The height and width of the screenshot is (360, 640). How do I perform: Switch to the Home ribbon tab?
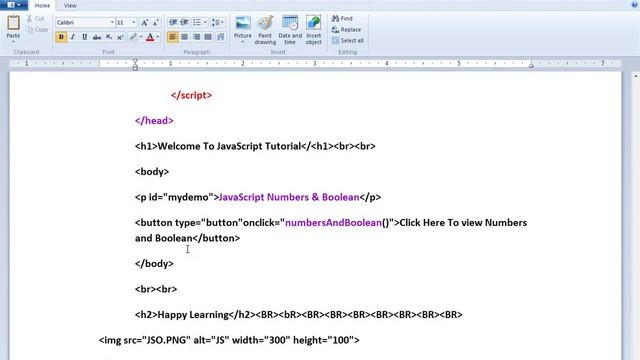click(x=42, y=5)
